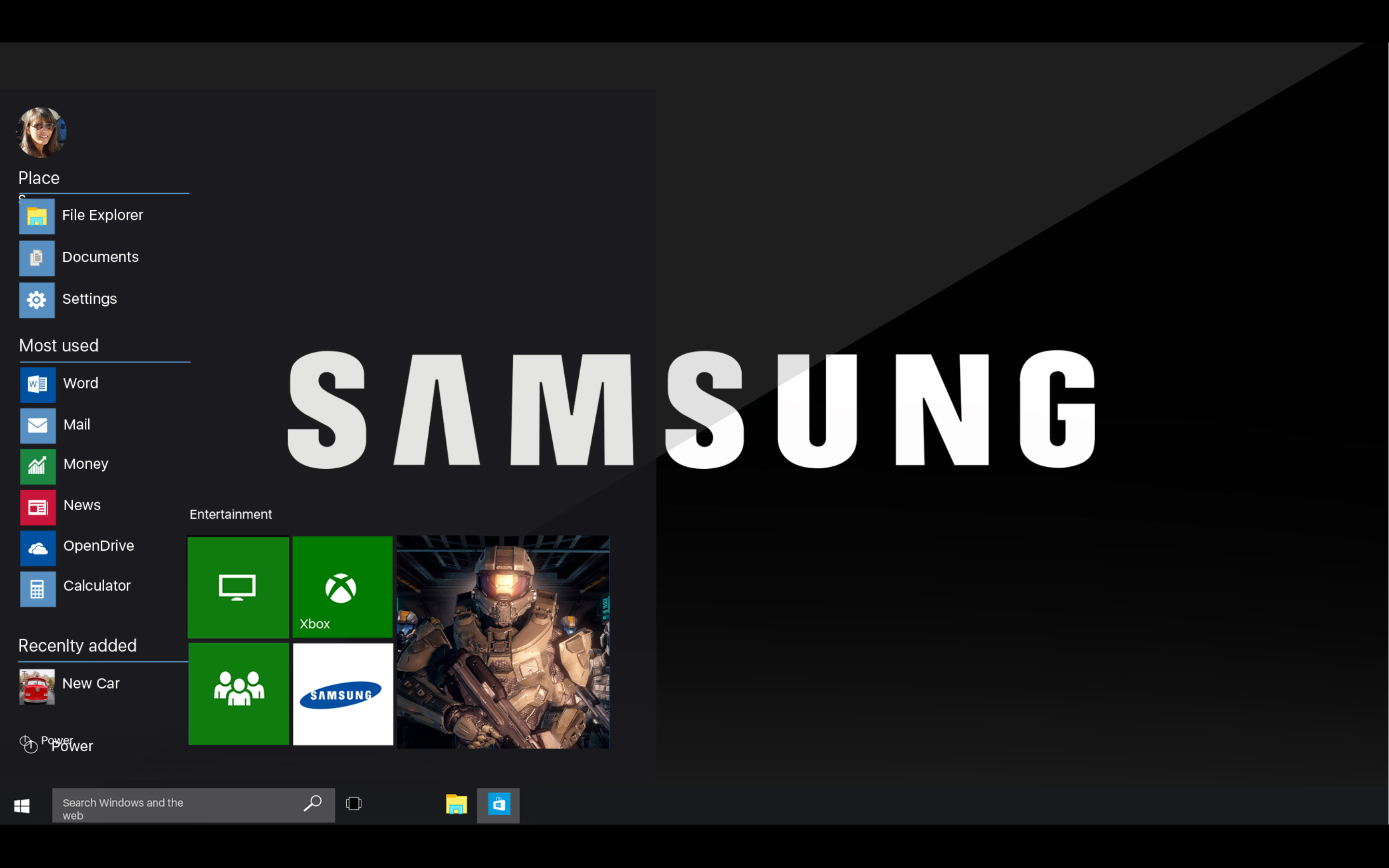Viewport: 1389px width, 868px height.
Task: Select the News label text
Action: [82, 505]
